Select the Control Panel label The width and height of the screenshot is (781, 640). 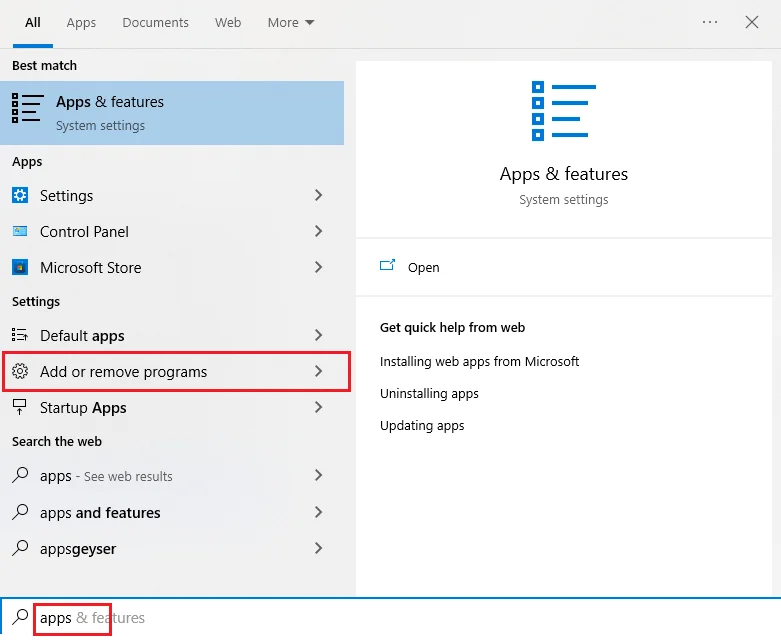(x=84, y=232)
